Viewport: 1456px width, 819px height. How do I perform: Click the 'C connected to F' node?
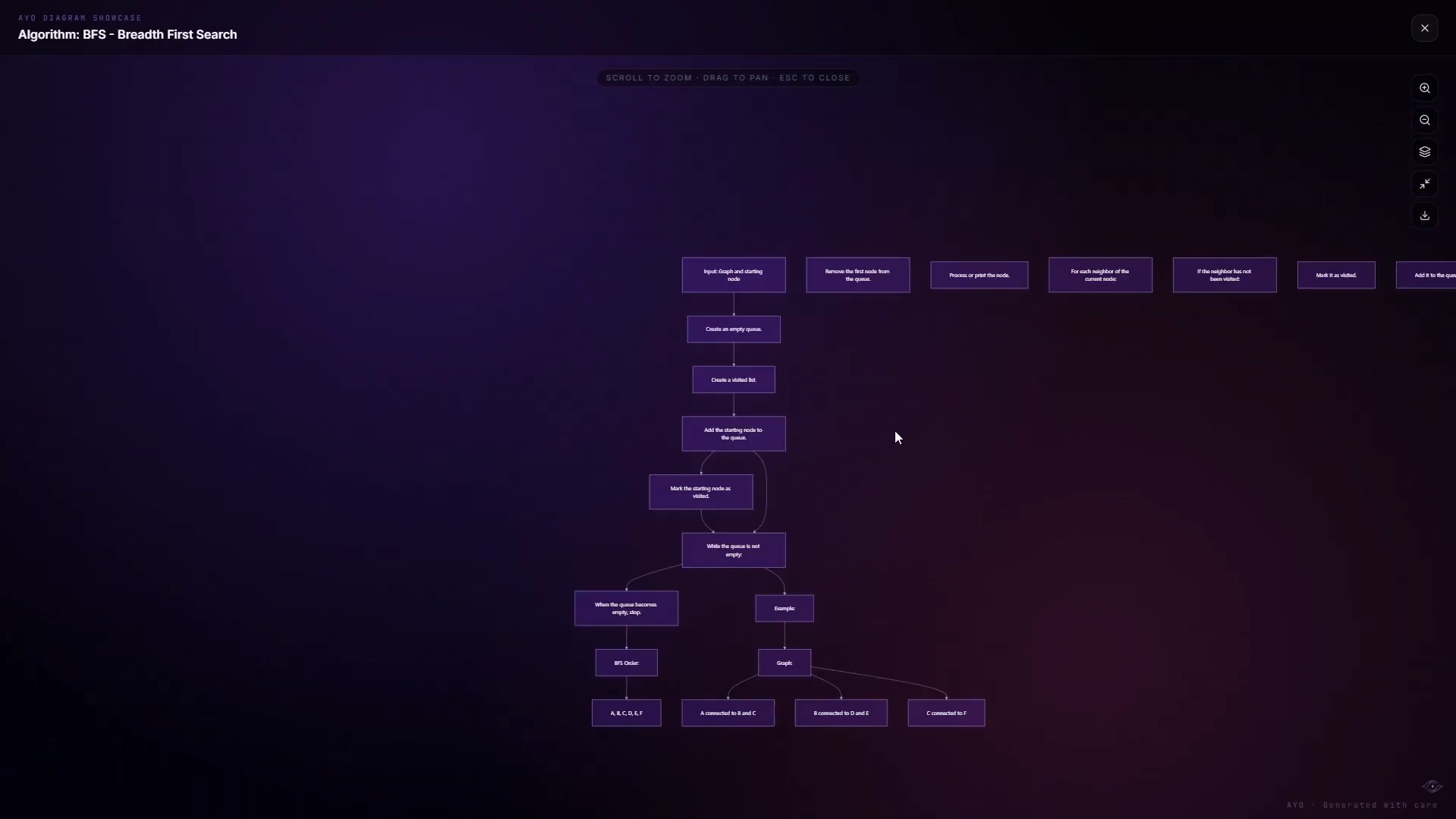pyautogui.click(x=946, y=713)
